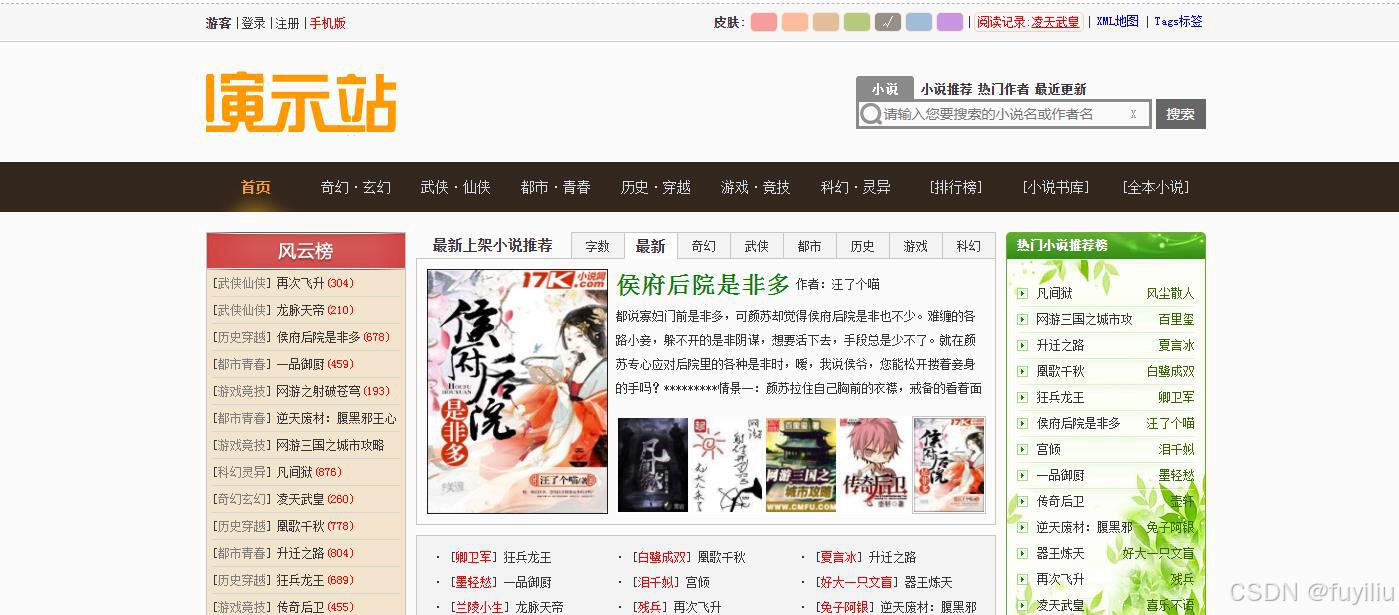
Task: Switch site skin to the blue swatch
Action: [918, 21]
